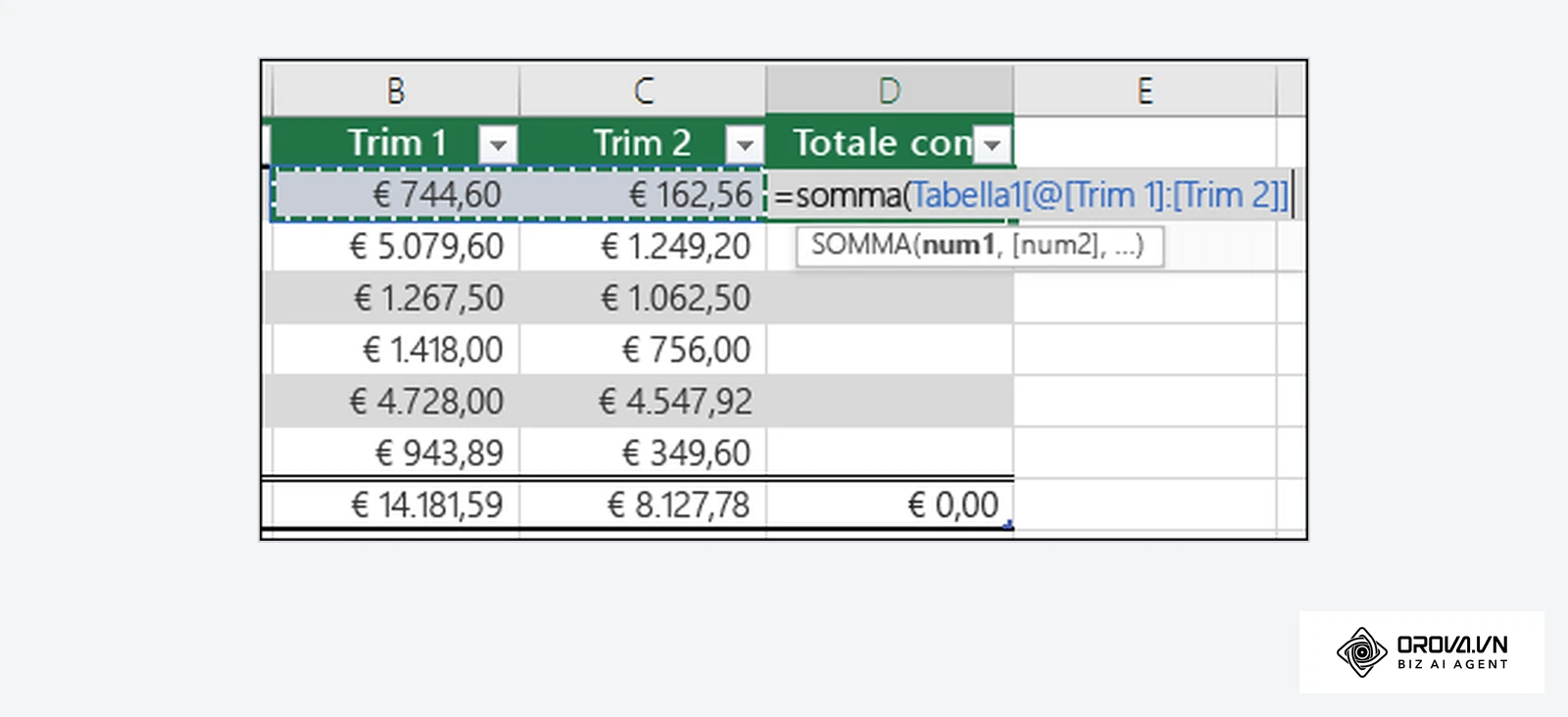This screenshot has height=717, width=1568.
Task: Open the Trim 2 filter dropdown
Action: coord(745,145)
